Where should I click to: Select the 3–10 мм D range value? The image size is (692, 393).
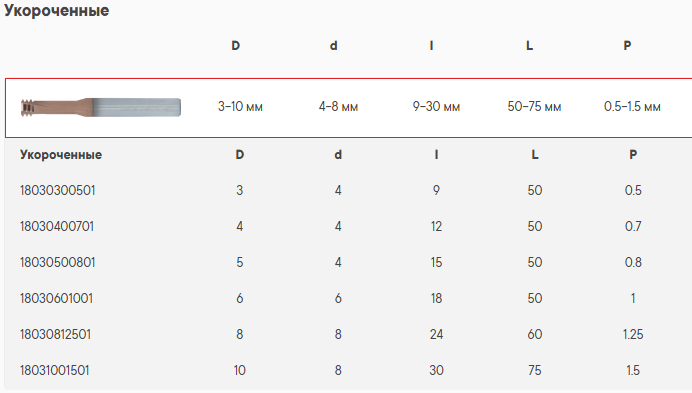pos(240,106)
